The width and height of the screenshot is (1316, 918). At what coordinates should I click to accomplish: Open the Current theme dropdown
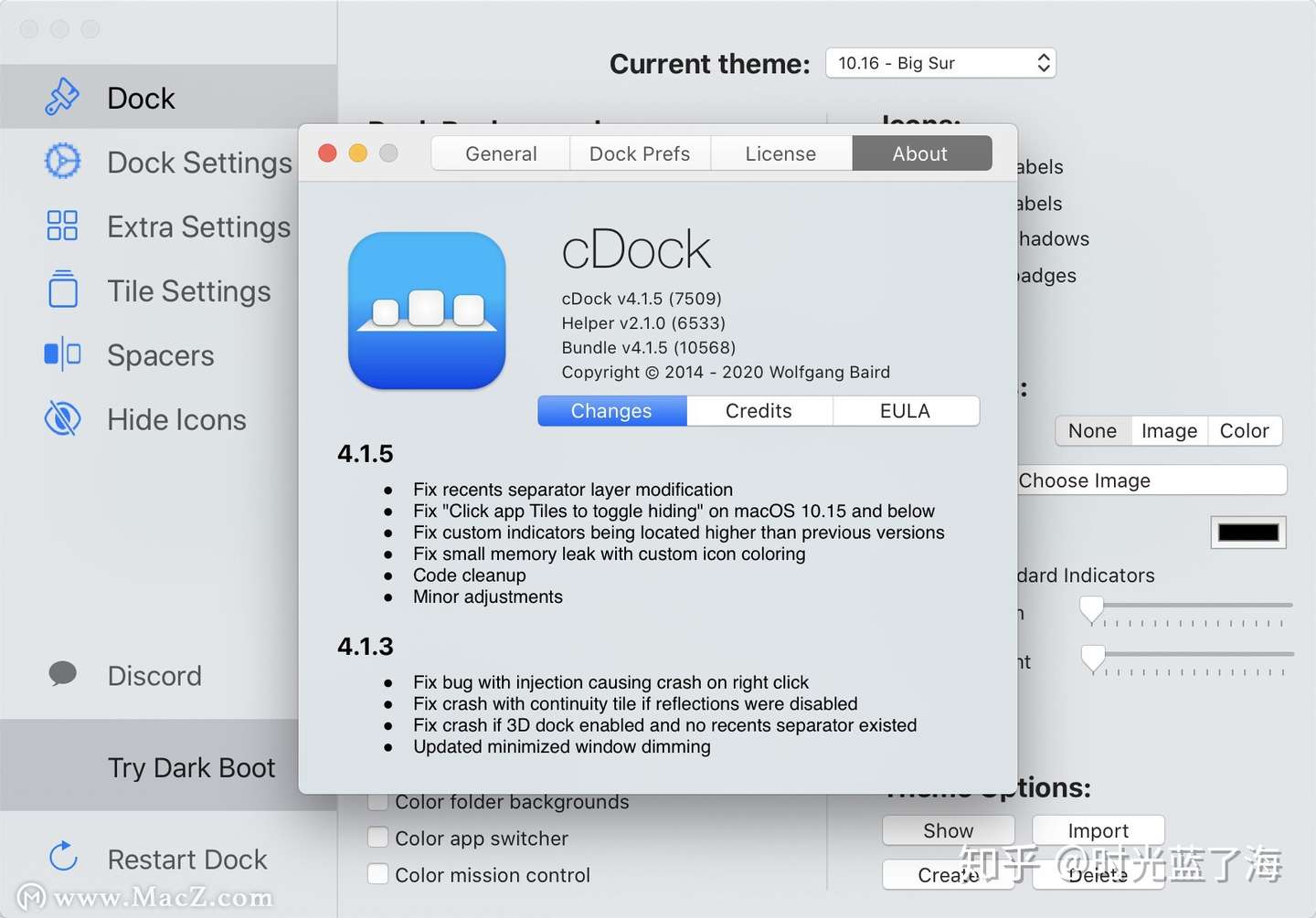(940, 63)
